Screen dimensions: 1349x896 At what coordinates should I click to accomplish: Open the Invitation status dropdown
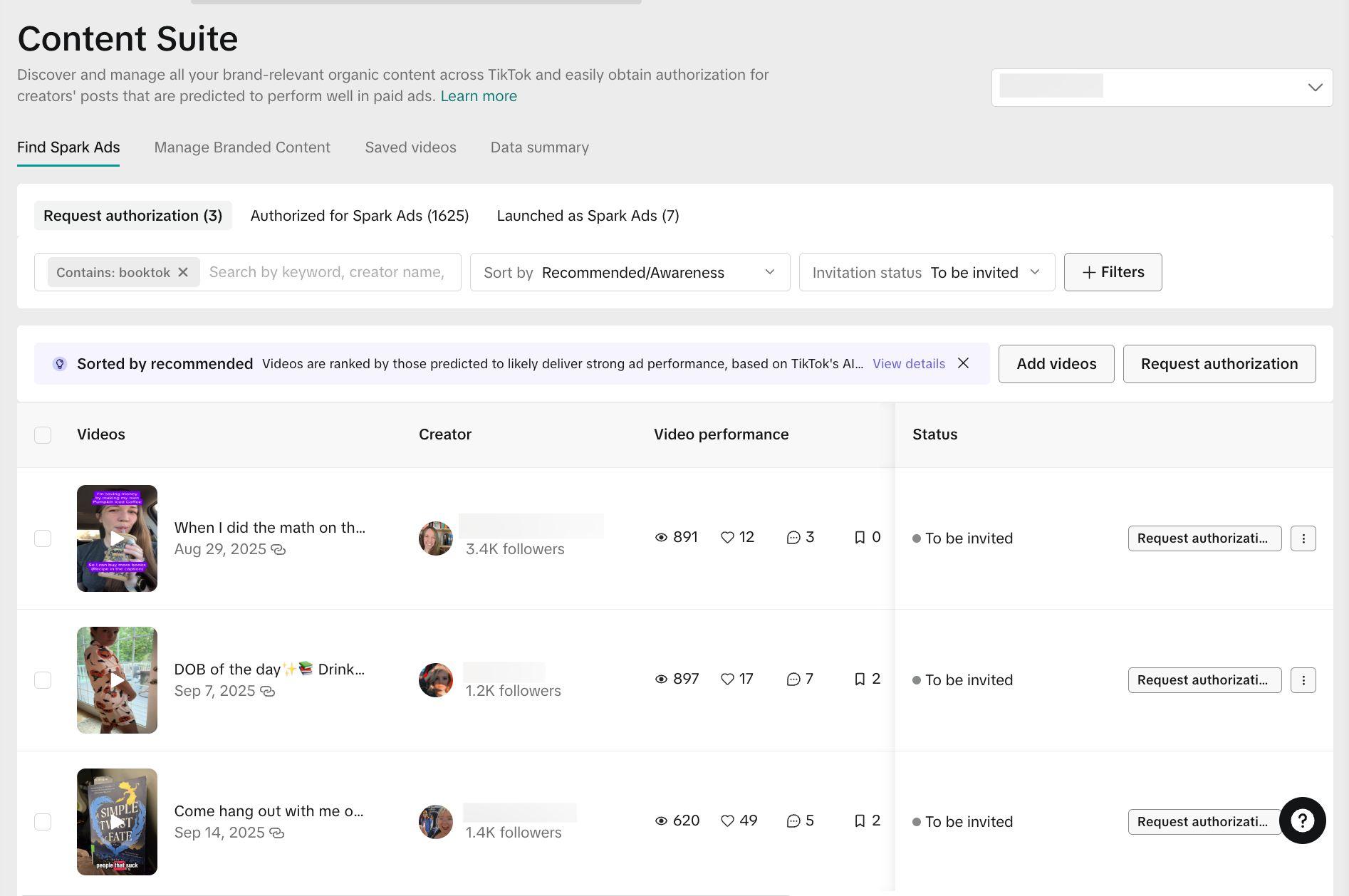[926, 273]
